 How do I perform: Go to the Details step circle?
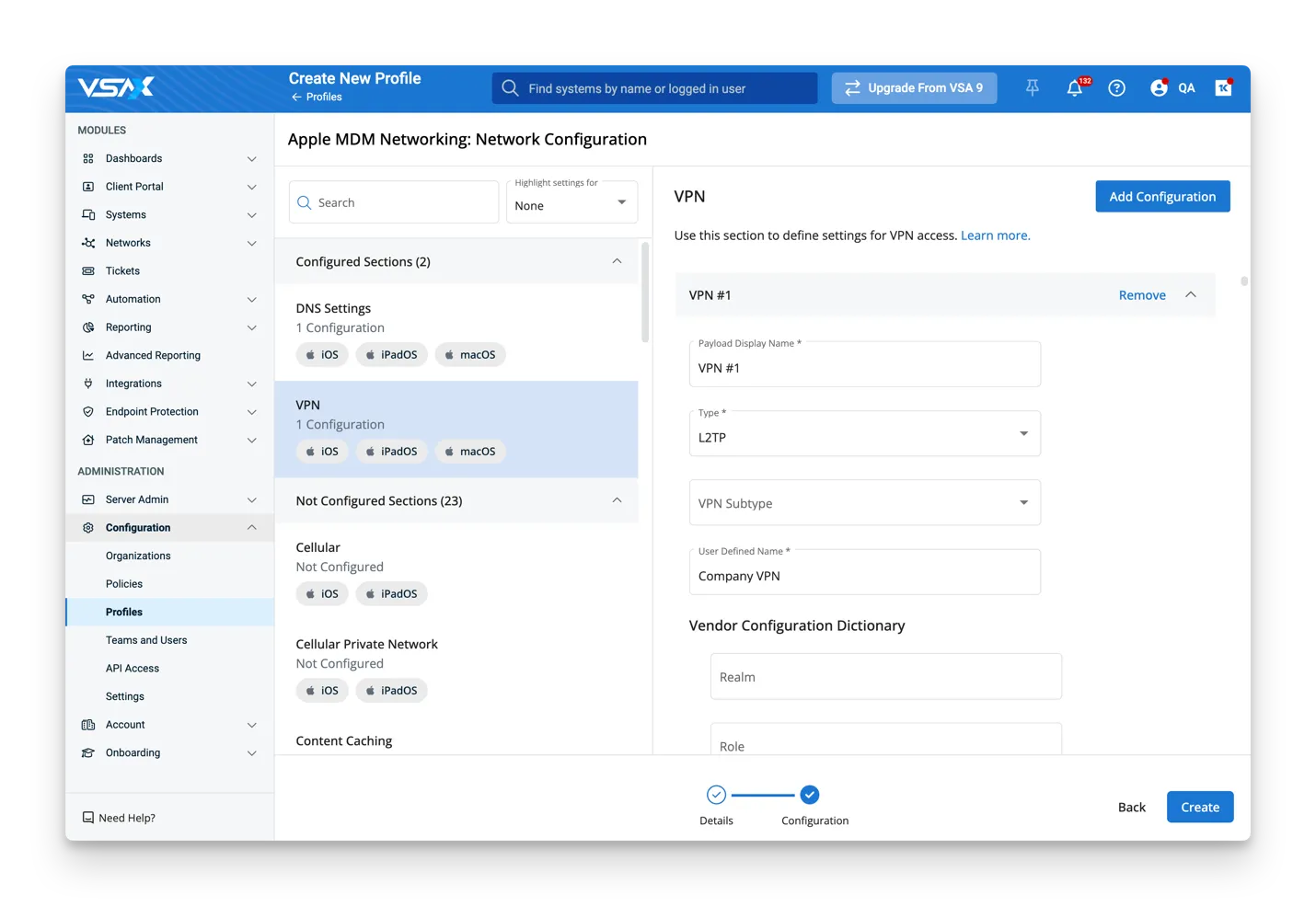tap(716, 795)
